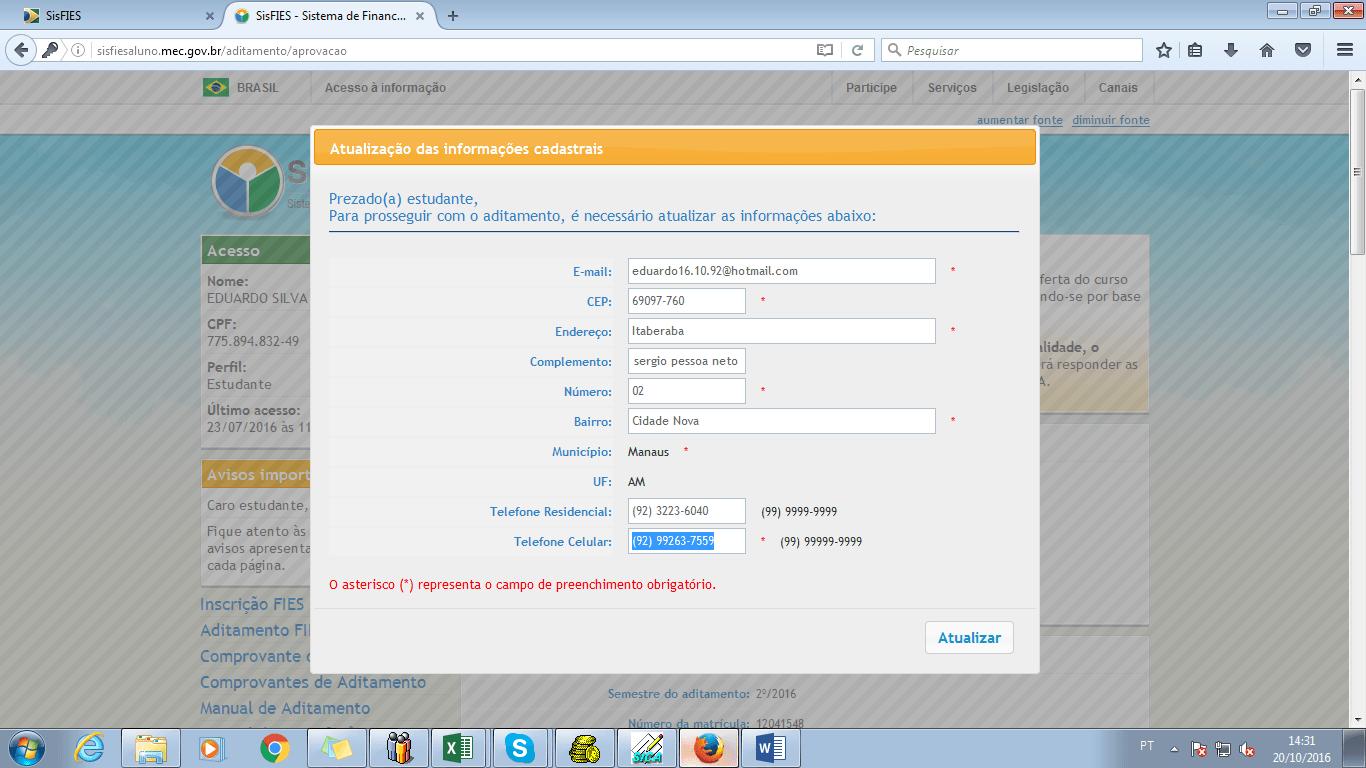This screenshot has width=1366, height=768.
Task: Open the Serviços menu
Action: click(951, 87)
